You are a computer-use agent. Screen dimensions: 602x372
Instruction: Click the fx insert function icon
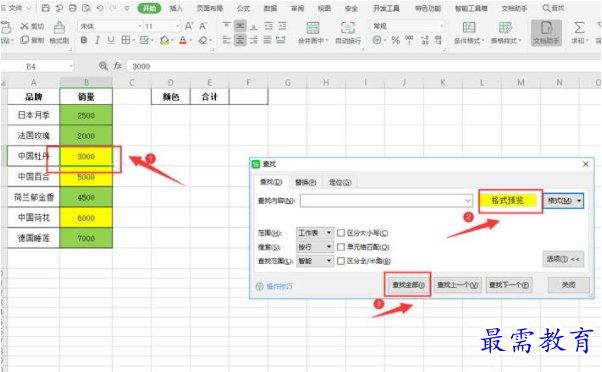(x=117, y=66)
